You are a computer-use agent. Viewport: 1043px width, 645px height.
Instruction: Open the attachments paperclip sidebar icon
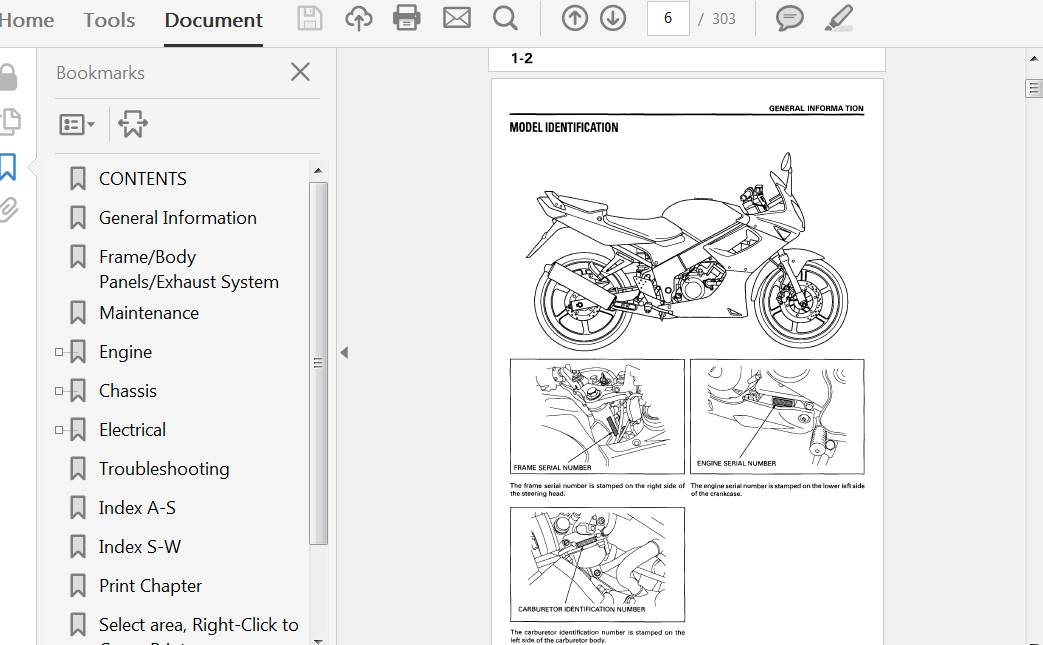(x=9, y=209)
